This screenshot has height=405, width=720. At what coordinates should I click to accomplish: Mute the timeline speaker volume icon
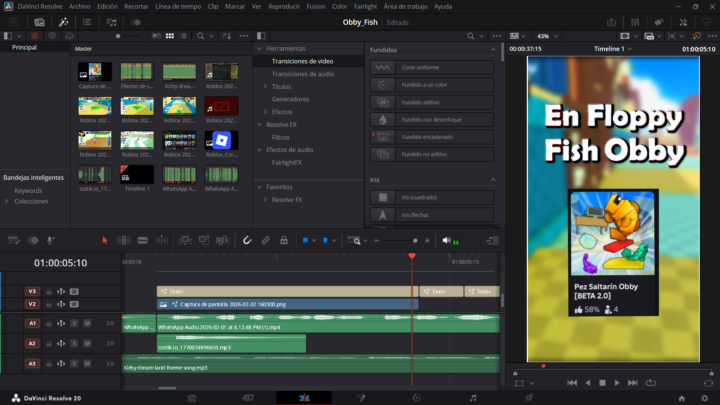tap(446, 240)
